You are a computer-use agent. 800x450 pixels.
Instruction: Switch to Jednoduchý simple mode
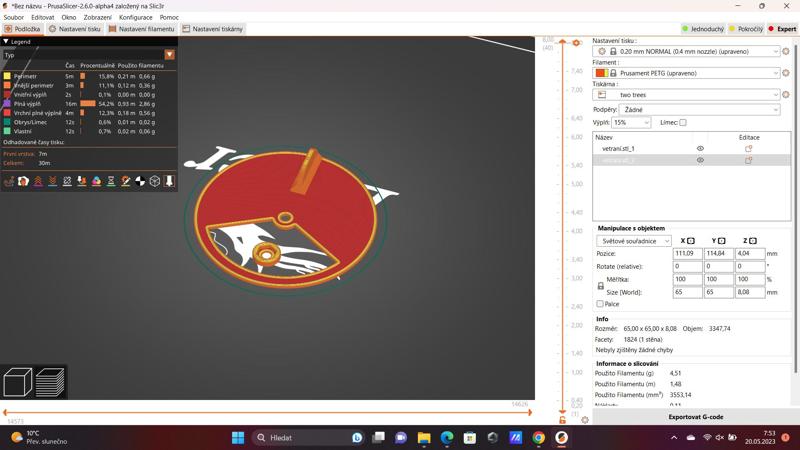click(703, 29)
